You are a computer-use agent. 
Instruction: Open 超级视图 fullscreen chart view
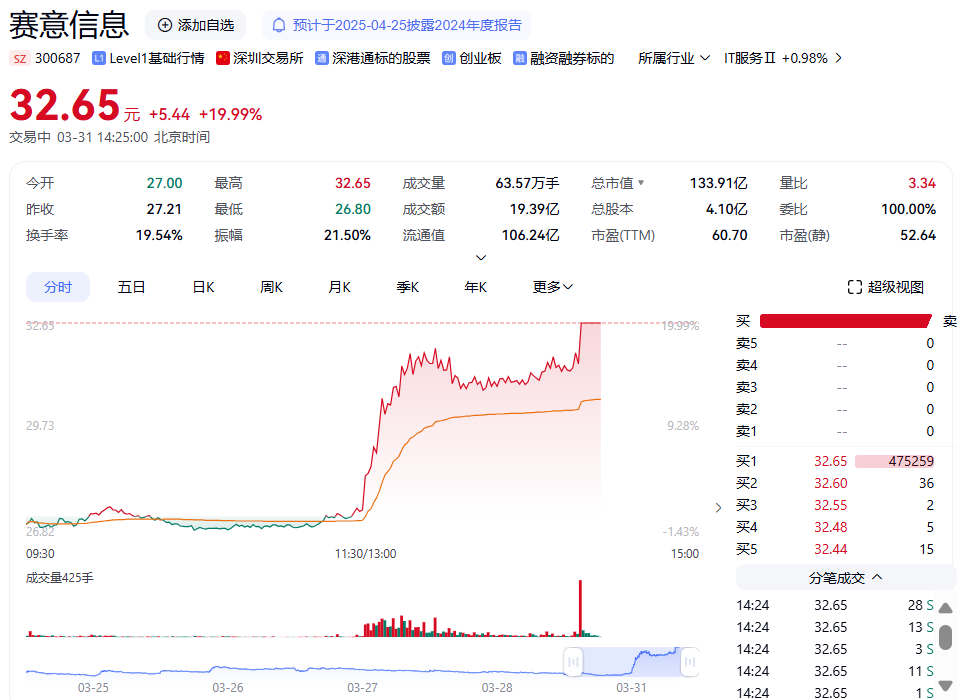click(885, 287)
